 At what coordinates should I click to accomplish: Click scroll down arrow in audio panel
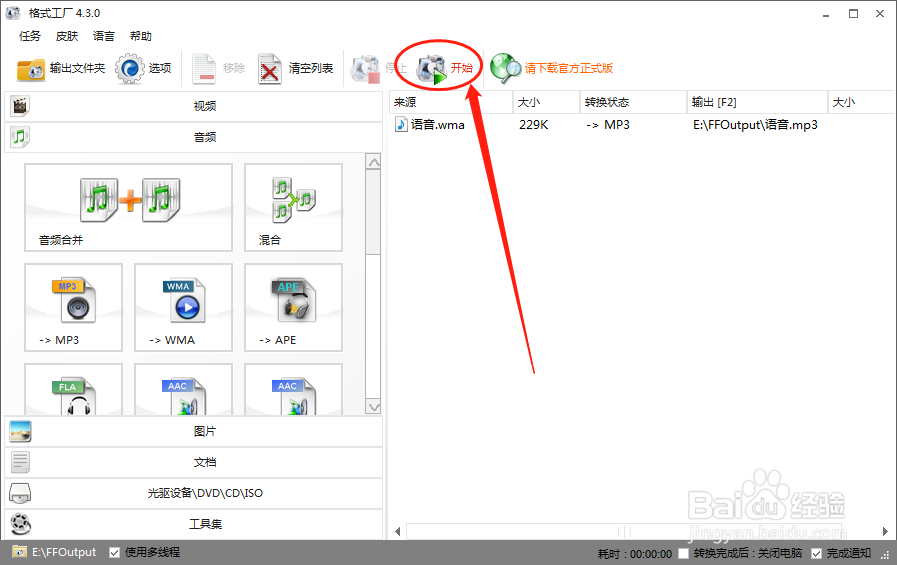click(374, 407)
